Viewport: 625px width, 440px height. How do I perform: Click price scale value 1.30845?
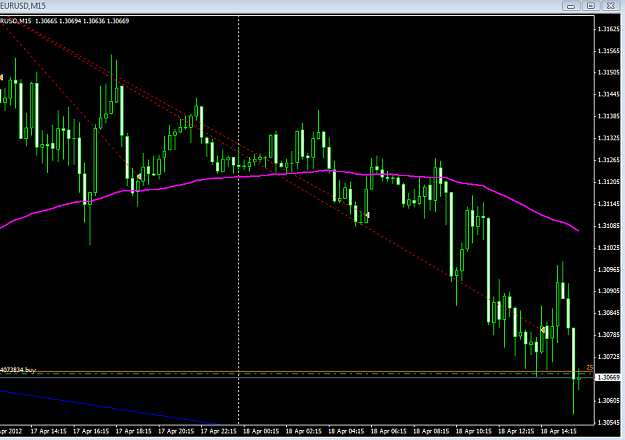tap(609, 313)
